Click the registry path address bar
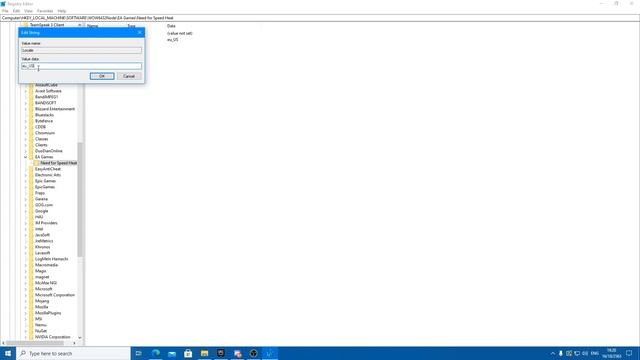640x360 pixels. click(320, 18)
